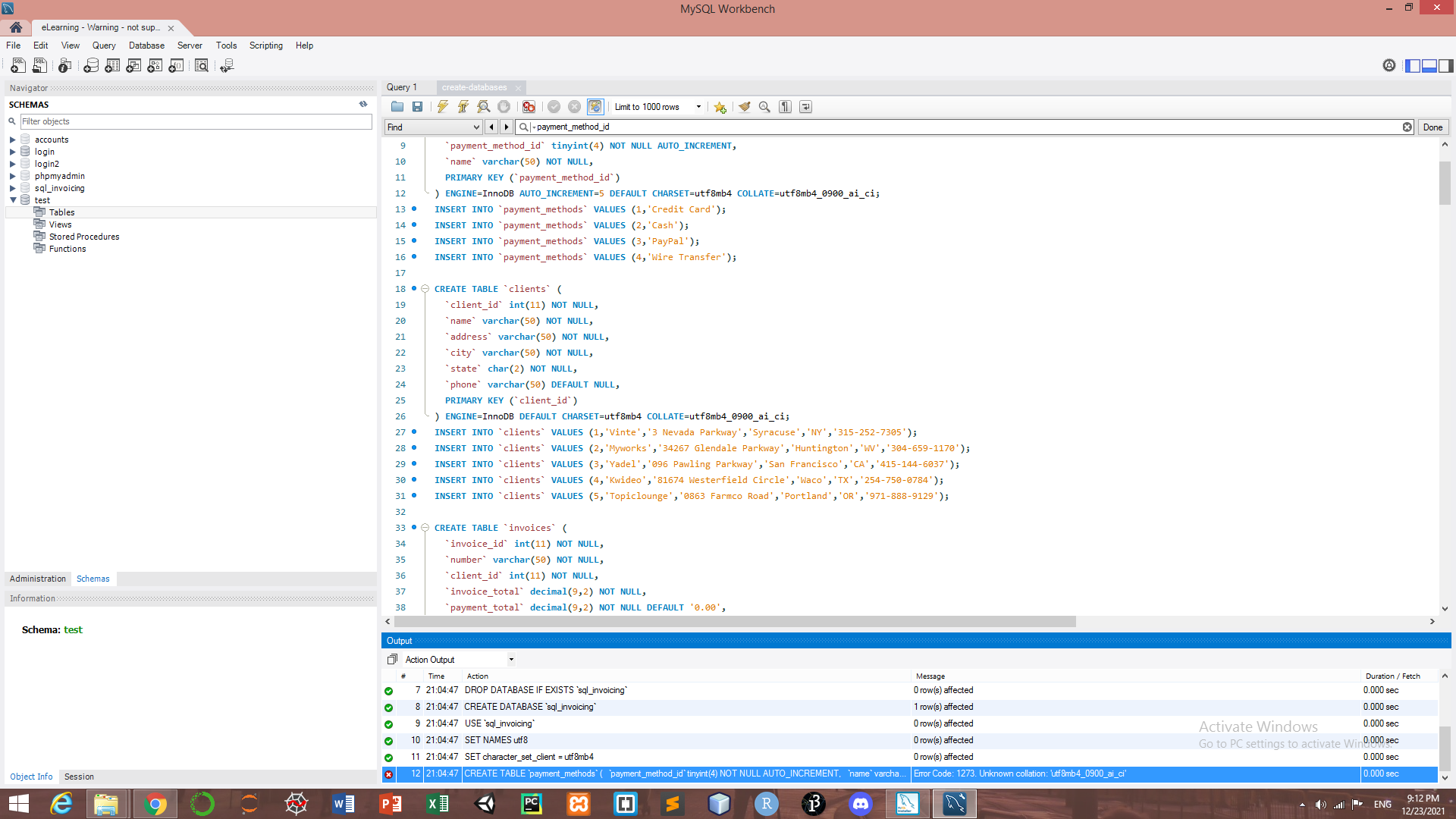Switch to the Administration tab
This screenshot has width=1456, height=819.
(38, 579)
